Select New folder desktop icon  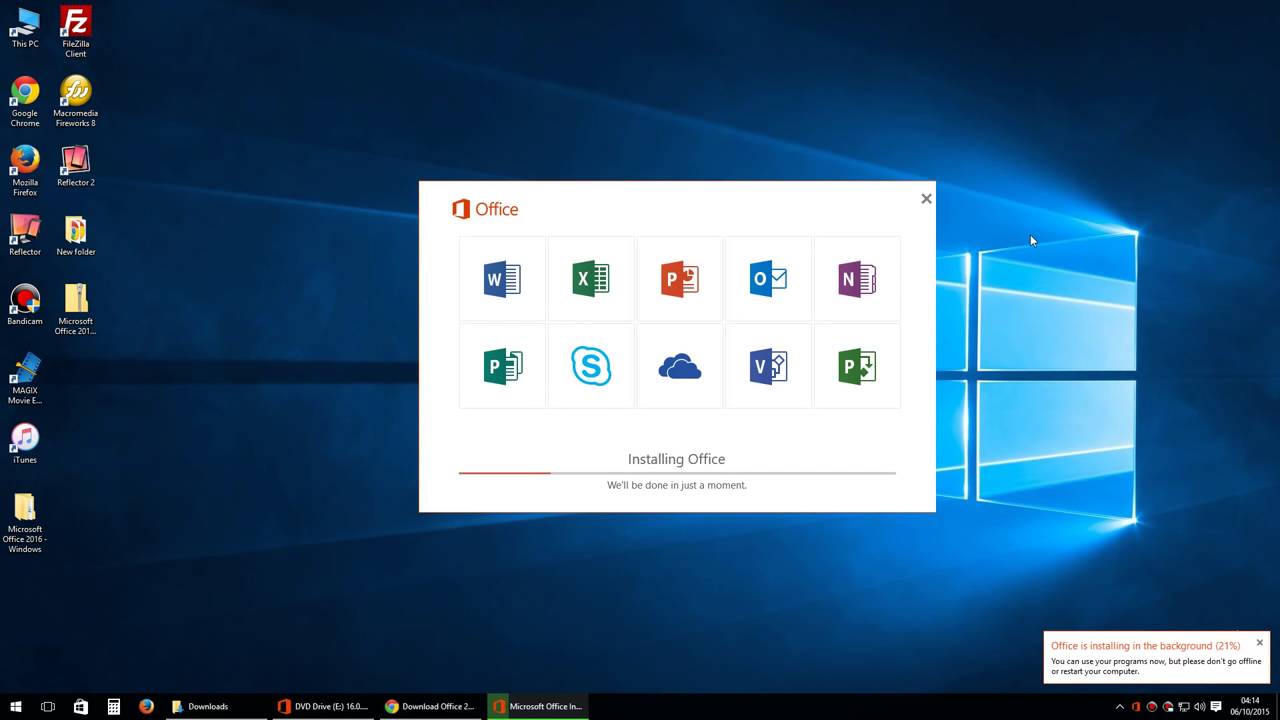tap(76, 236)
